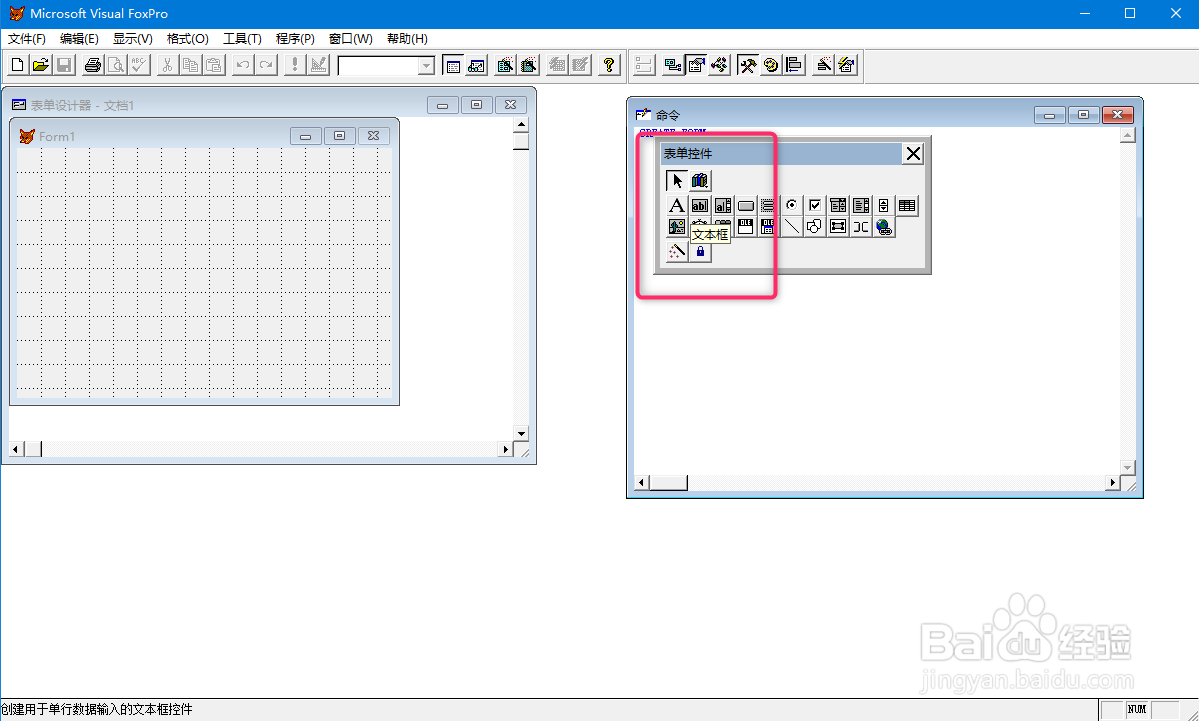Toggle the Button Lock padlock

point(700,252)
